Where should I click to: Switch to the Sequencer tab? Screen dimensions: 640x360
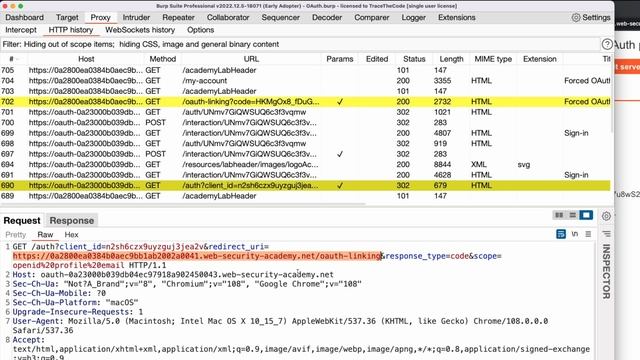[x=280, y=18]
